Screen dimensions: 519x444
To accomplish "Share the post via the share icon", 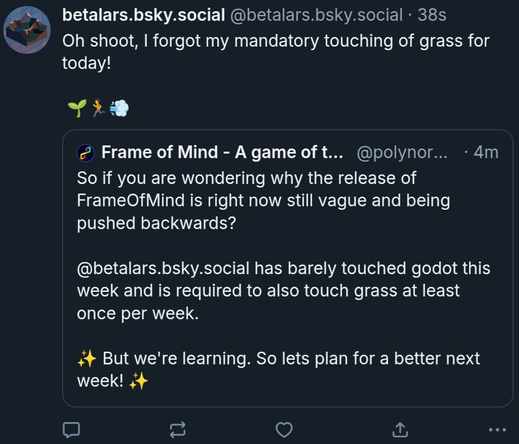I will [400, 430].
